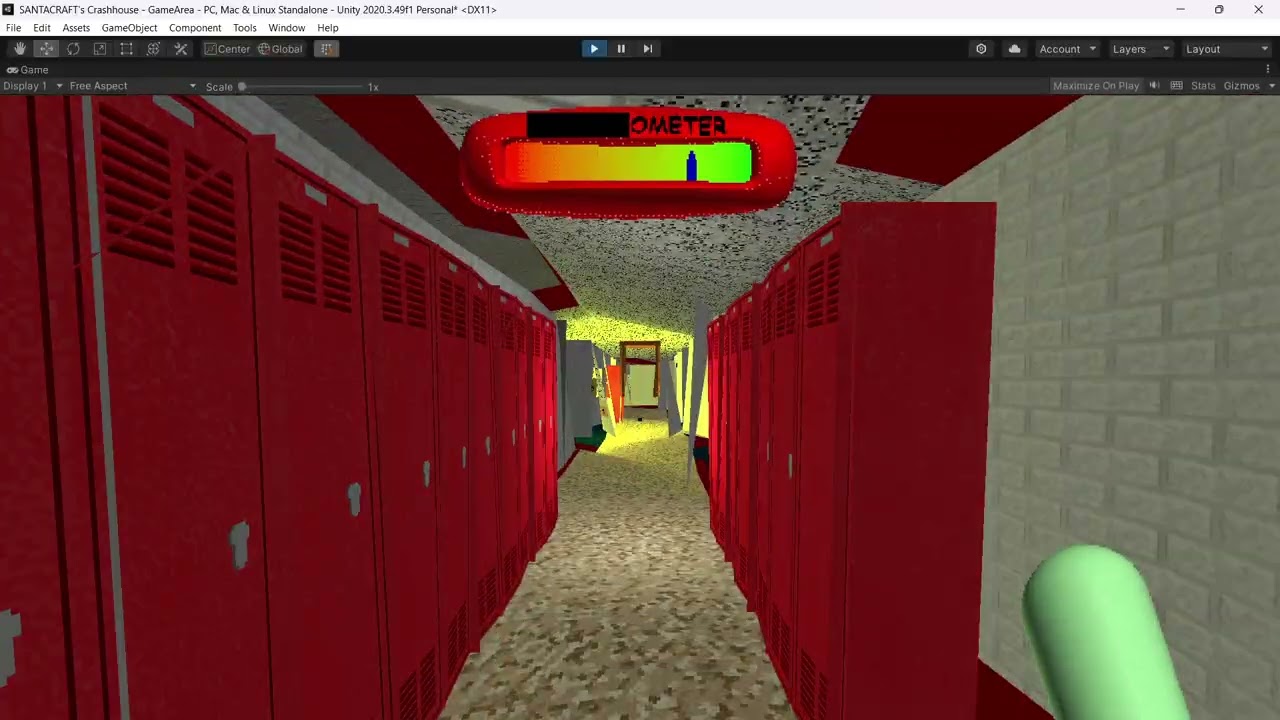This screenshot has width=1280, height=720.
Task: Minimize the Unity window
Action: coord(1180,9)
